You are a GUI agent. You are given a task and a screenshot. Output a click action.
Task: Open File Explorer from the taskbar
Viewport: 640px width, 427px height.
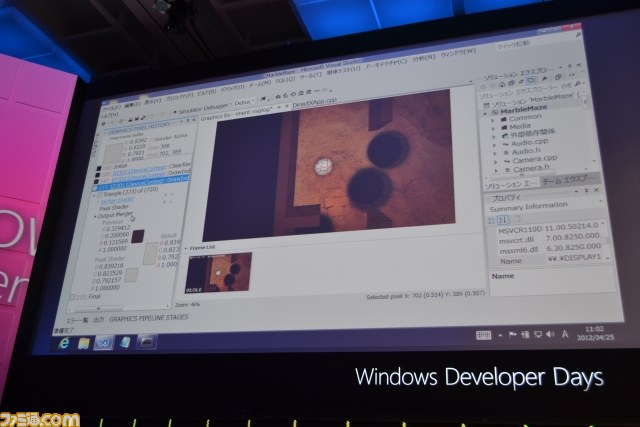[84, 343]
